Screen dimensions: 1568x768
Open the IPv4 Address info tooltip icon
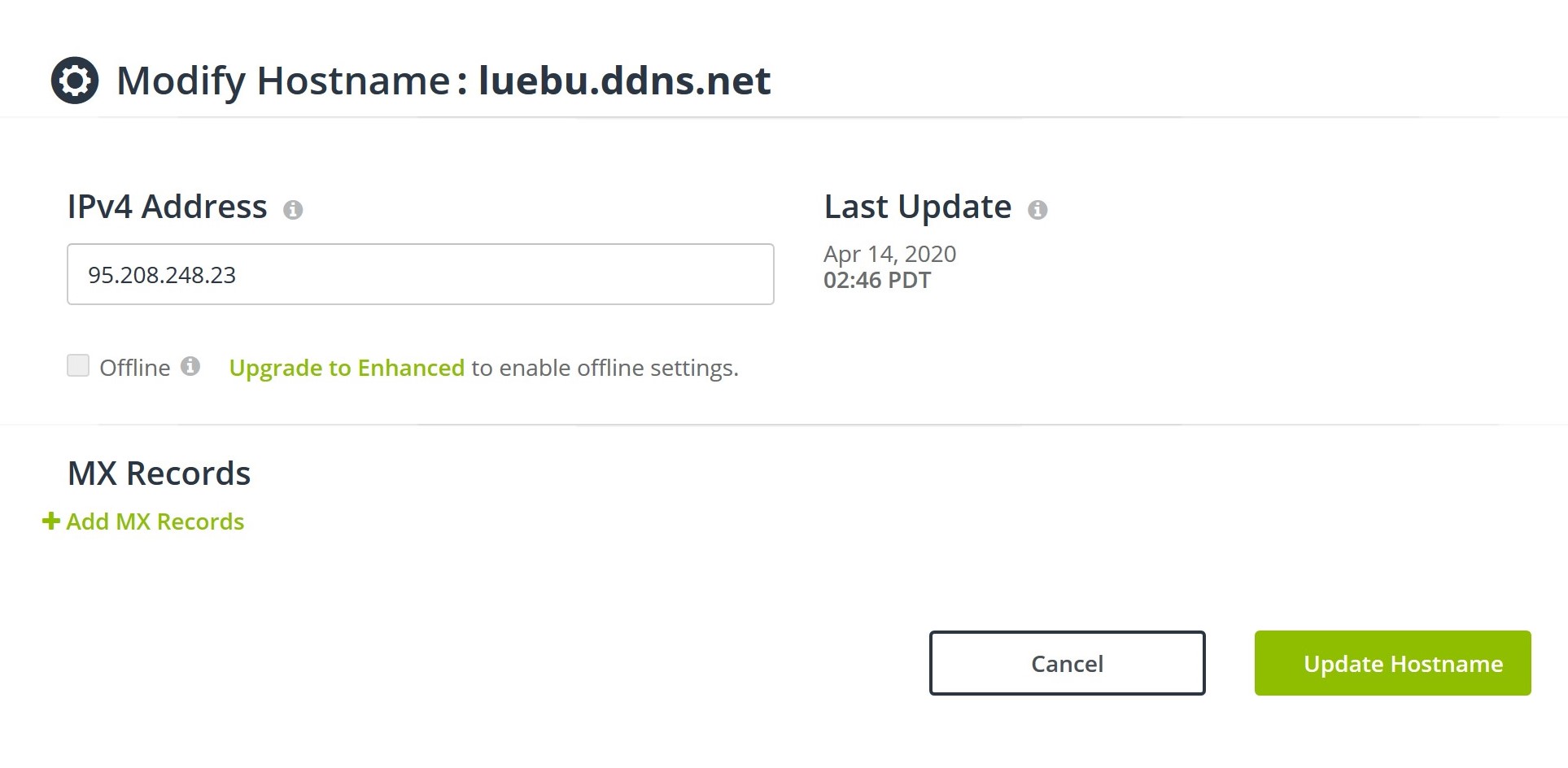[x=293, y=210]
